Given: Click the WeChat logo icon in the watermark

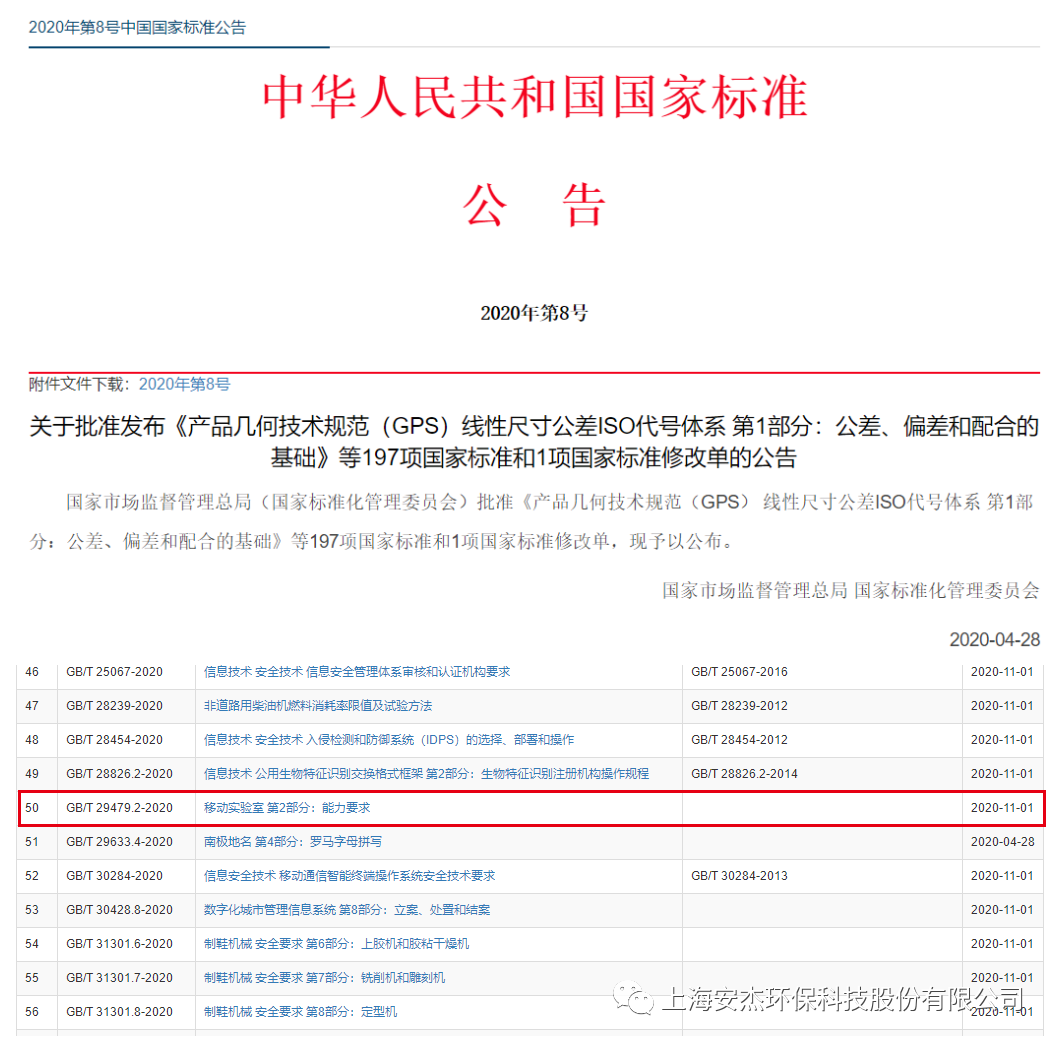Looking at the screenshot, I should coord(634,997).
